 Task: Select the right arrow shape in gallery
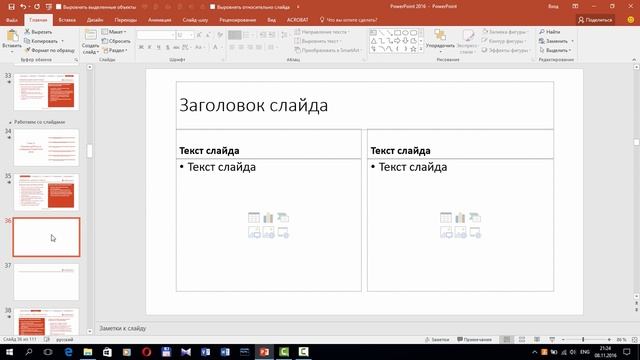click(x=397, y=41)
